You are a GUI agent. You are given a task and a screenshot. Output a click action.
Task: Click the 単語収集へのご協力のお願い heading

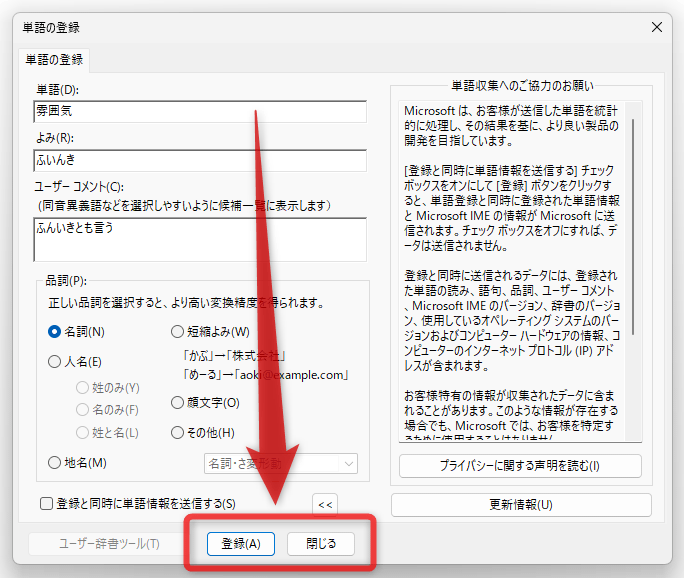[x=522, y=86]
